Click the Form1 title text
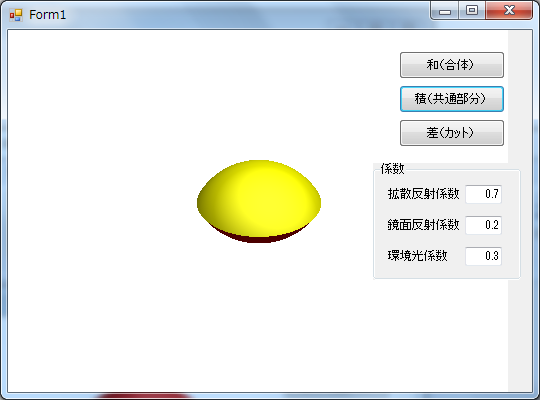540x400 pixels. 48,15
